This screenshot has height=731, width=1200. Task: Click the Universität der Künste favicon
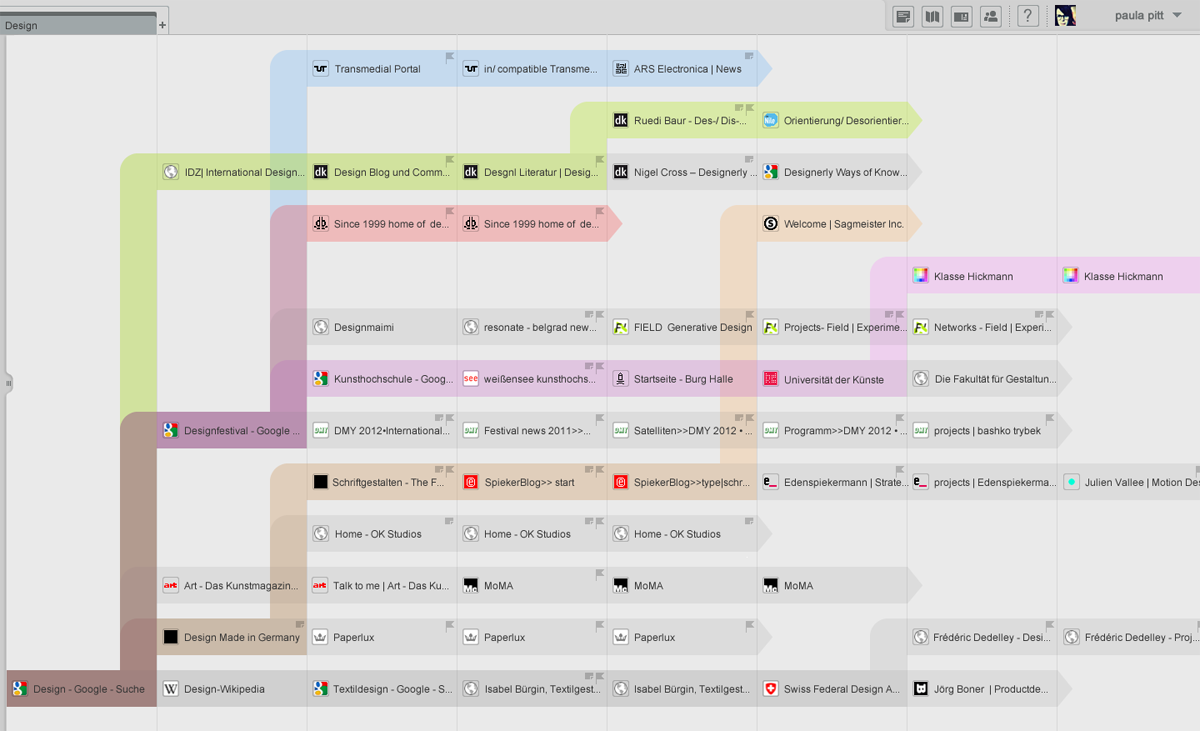(x=770, y=379)
